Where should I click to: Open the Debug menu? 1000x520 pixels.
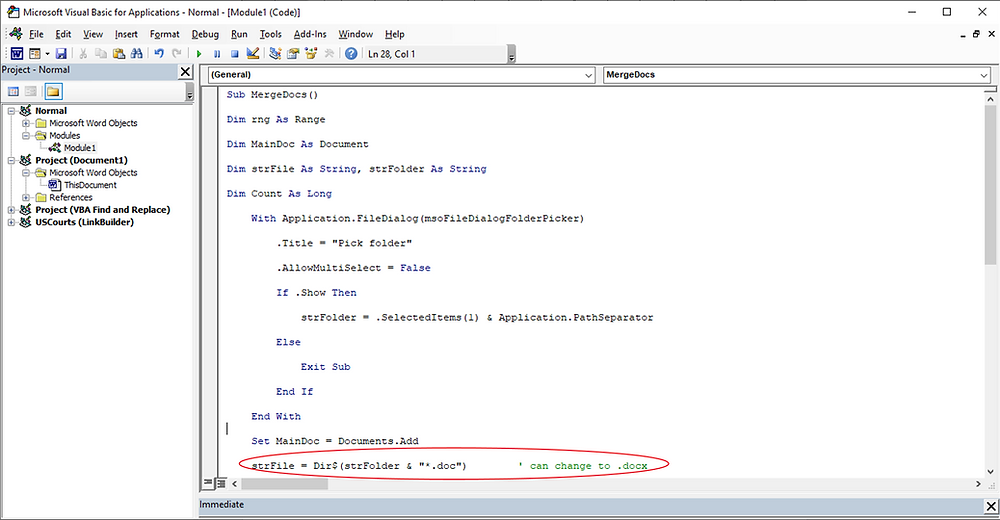[205, 34]
